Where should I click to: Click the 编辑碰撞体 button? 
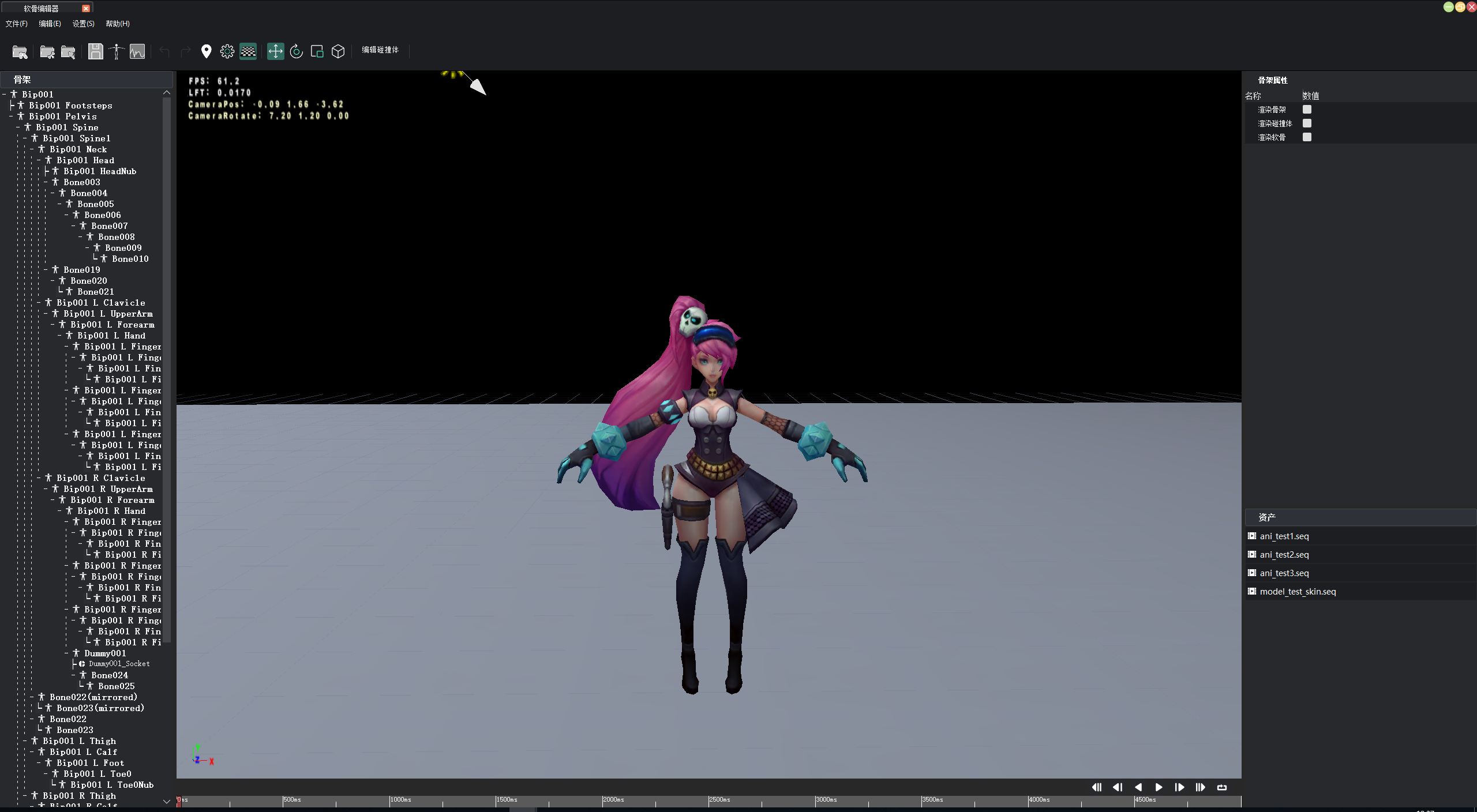pyautogui.click(x=380, y=50)
